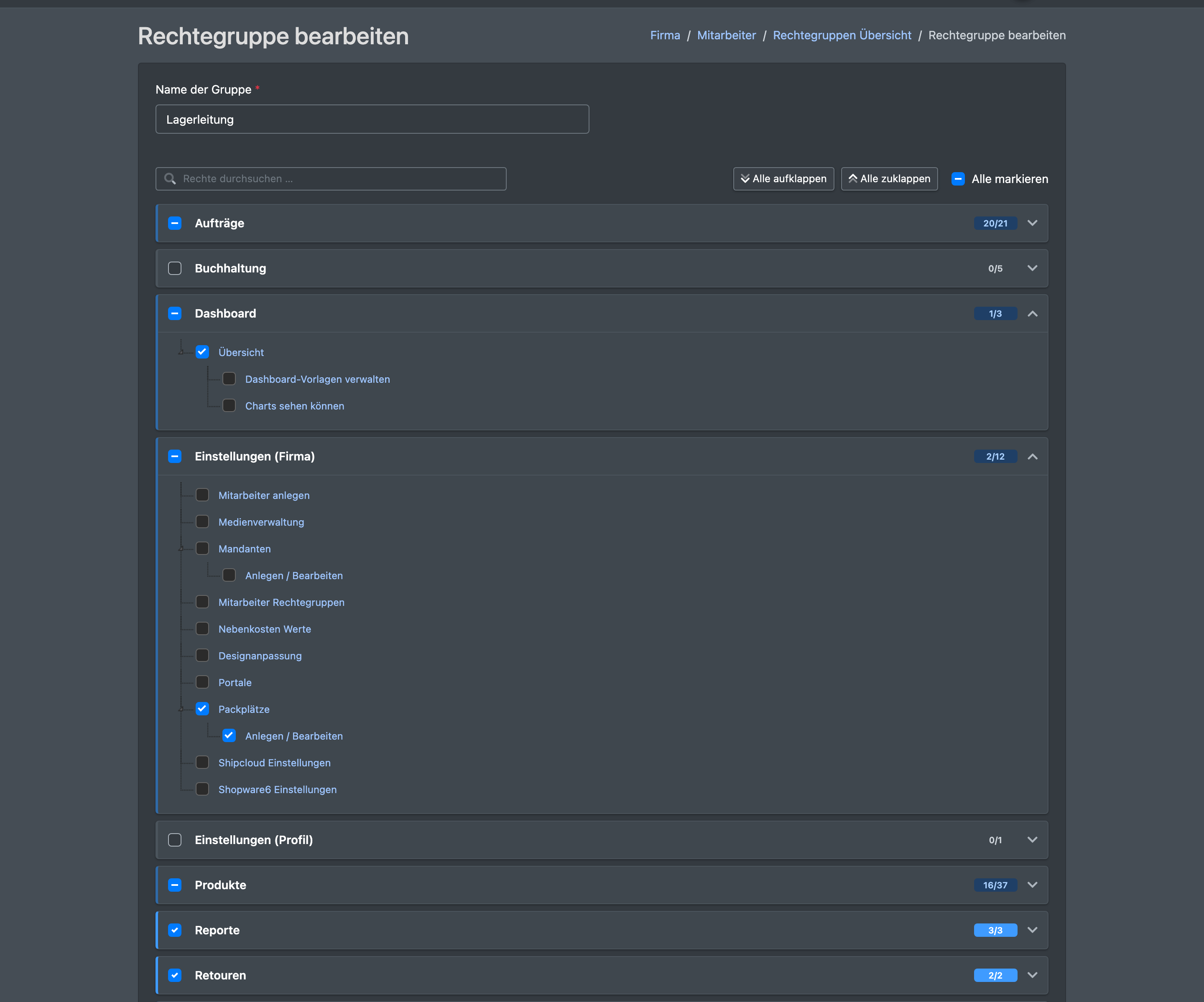Toggle the Dashboard group checkbox

click(175, 313)
